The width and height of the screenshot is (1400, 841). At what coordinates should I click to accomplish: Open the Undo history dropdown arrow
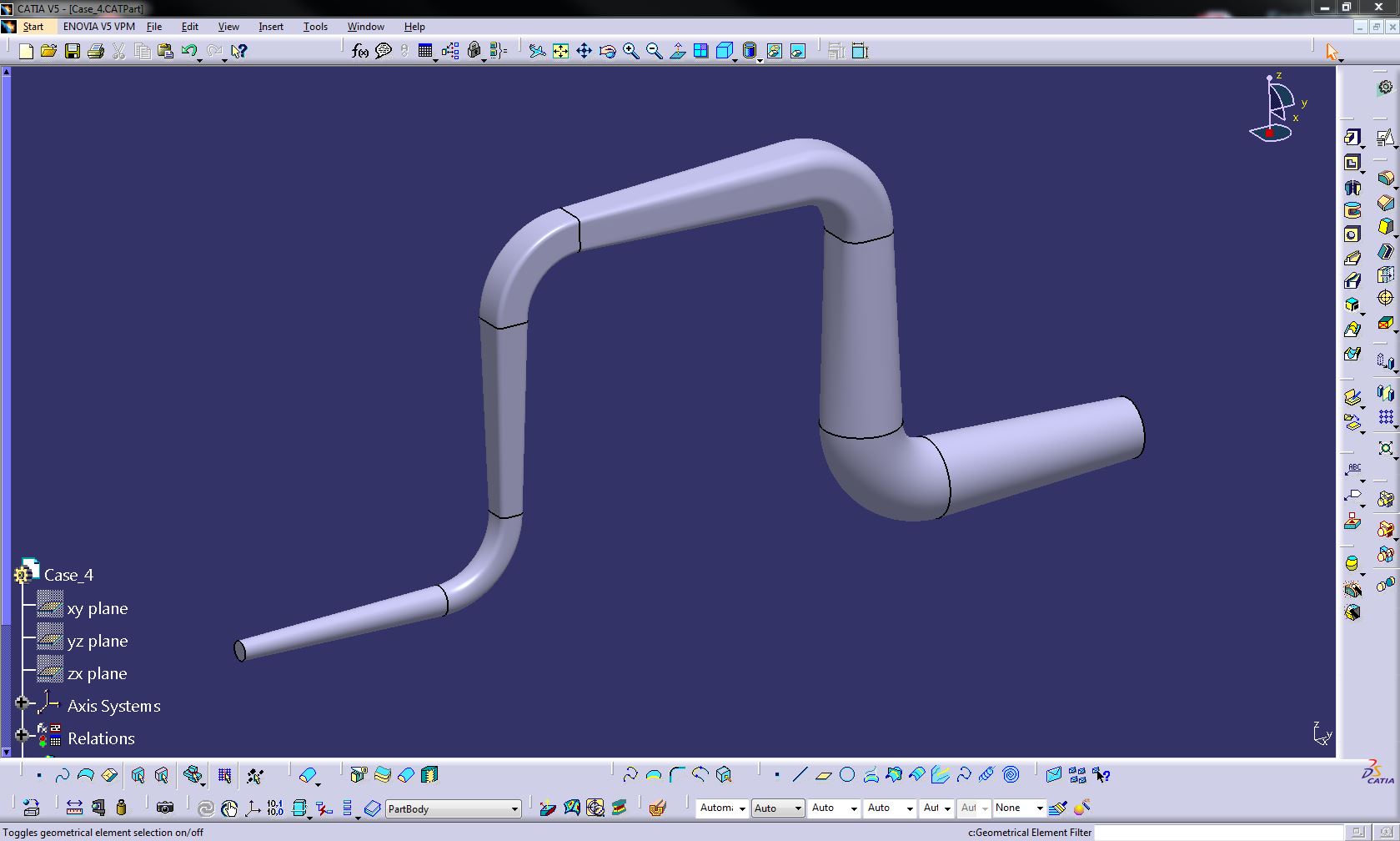click(200, 61)
